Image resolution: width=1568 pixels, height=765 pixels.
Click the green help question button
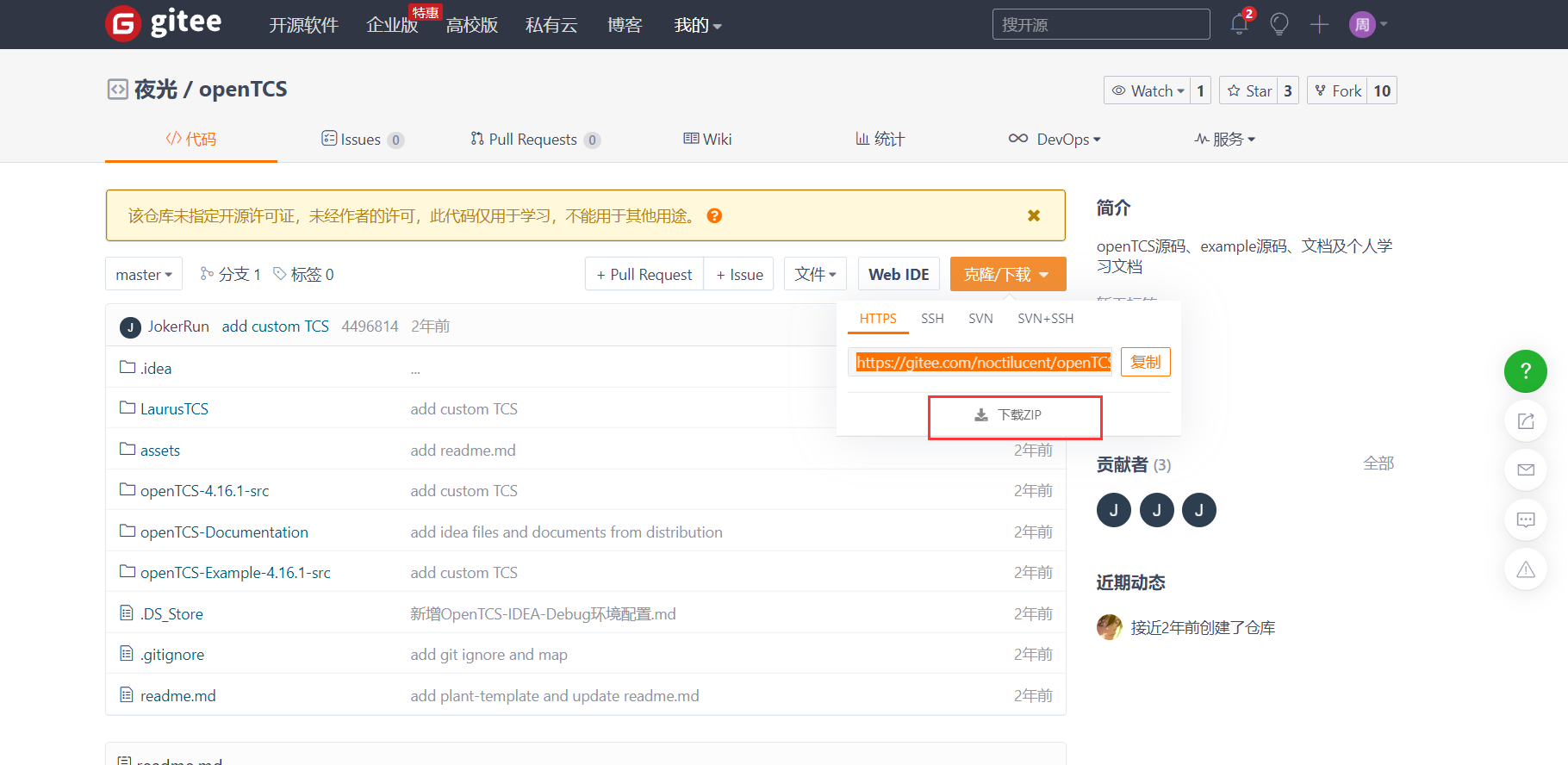pyautogui.click(x=1525, y=371)
